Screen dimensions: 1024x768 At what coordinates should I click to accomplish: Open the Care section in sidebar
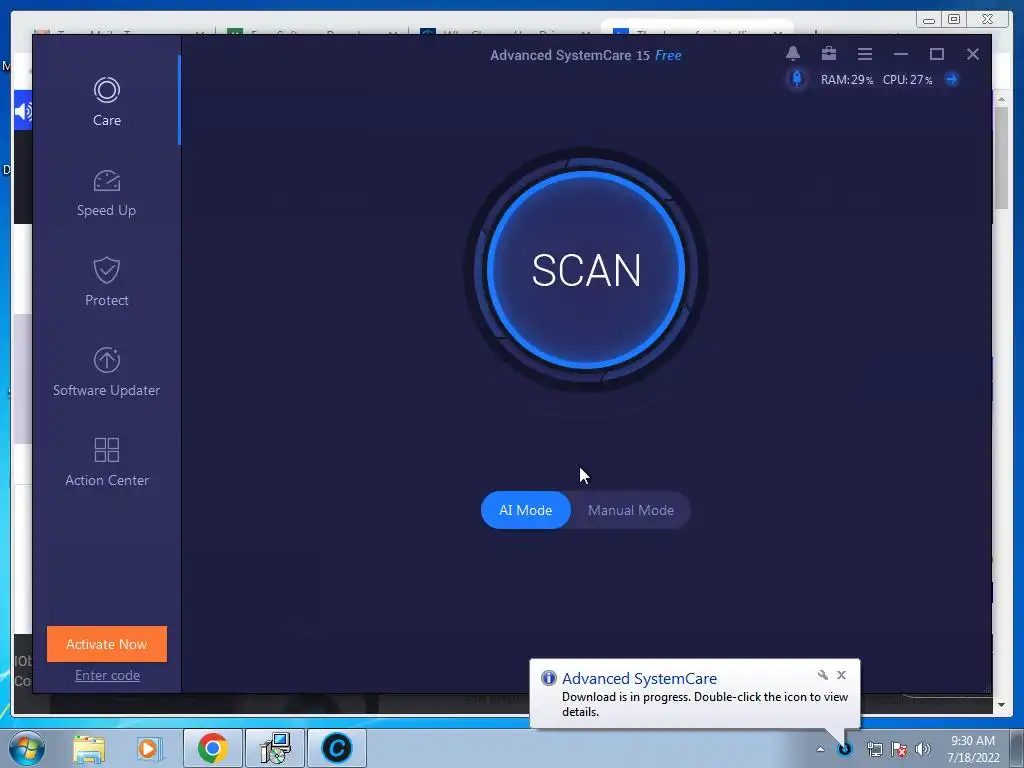coord(106,101)
